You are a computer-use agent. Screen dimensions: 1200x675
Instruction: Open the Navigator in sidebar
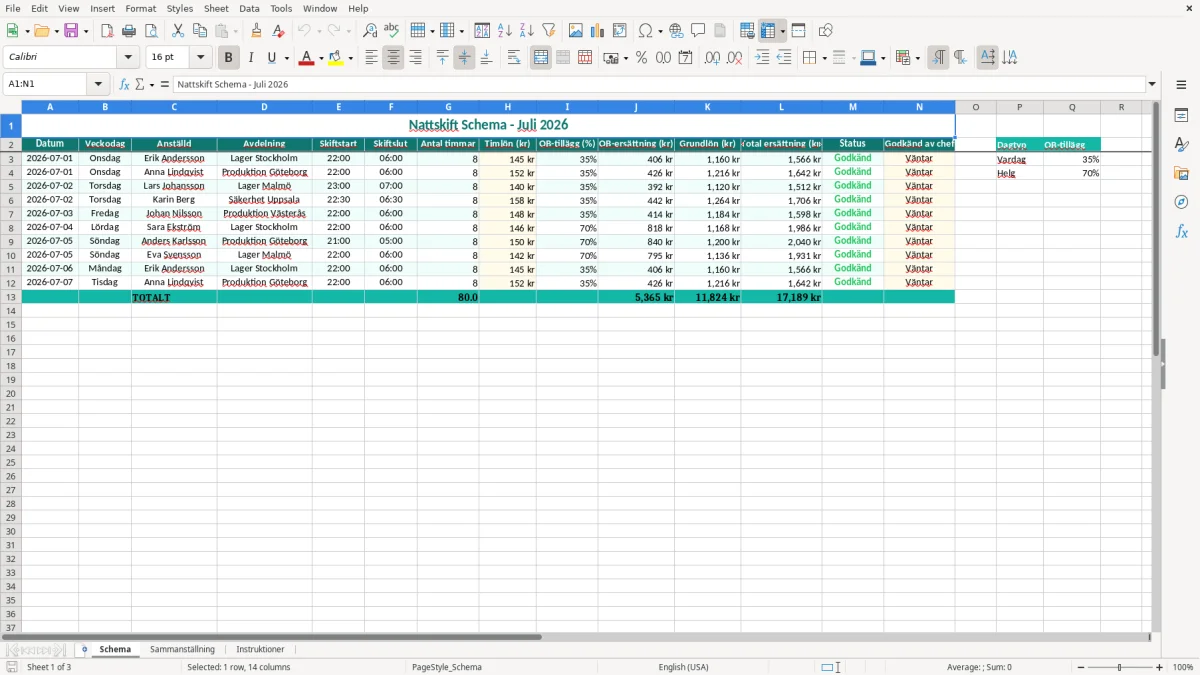tap(1181, 202)
